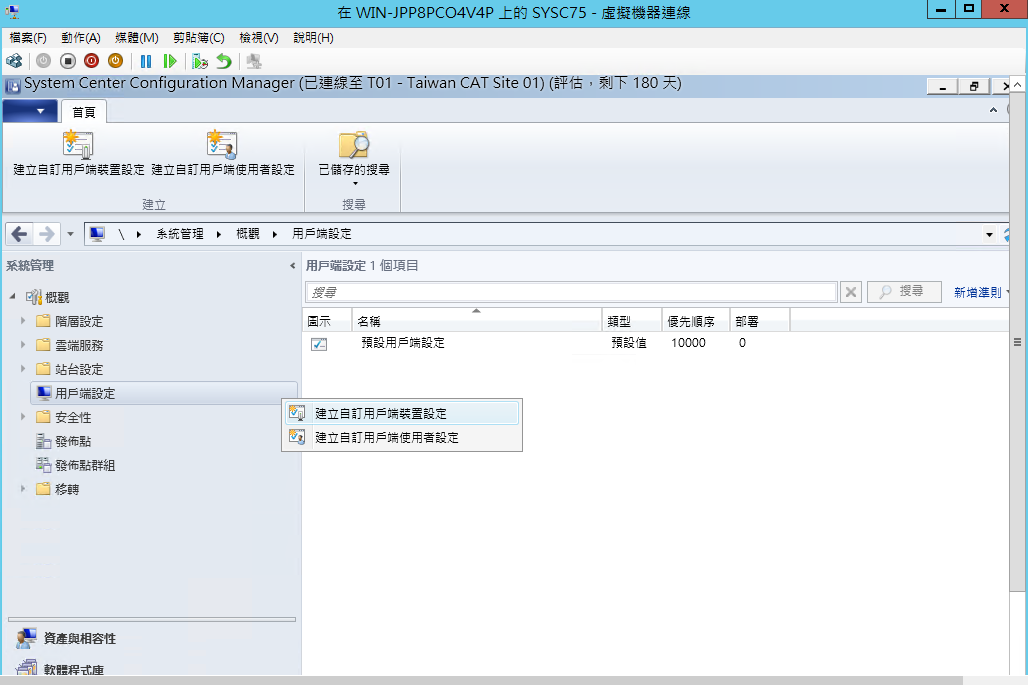Open the 檢視(V) menu

pyautogui.click(x=259, y=38)
